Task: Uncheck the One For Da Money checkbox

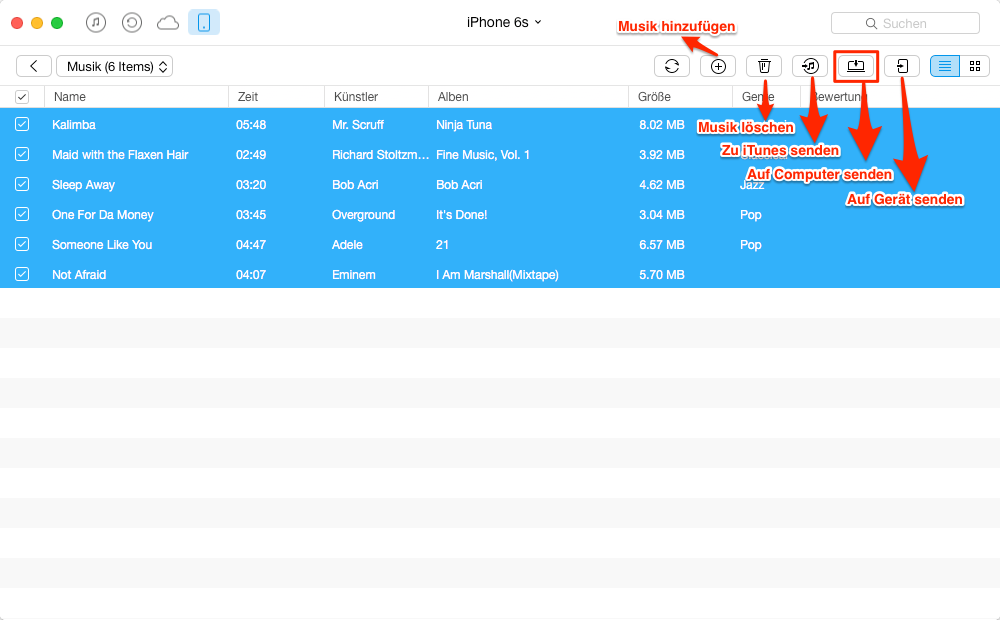Action: [22, 214]
